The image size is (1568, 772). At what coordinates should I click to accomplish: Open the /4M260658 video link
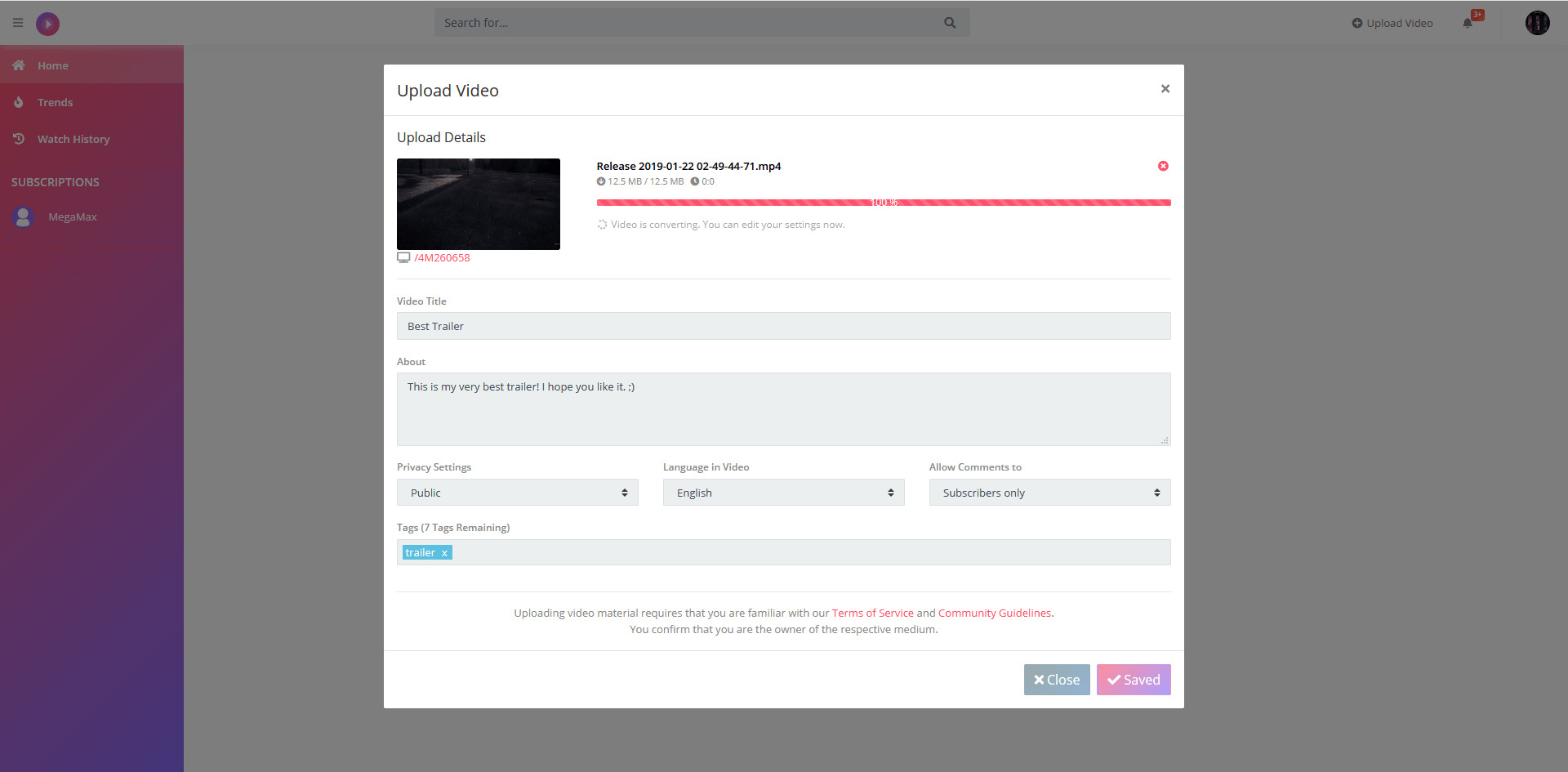coord(442,257)
